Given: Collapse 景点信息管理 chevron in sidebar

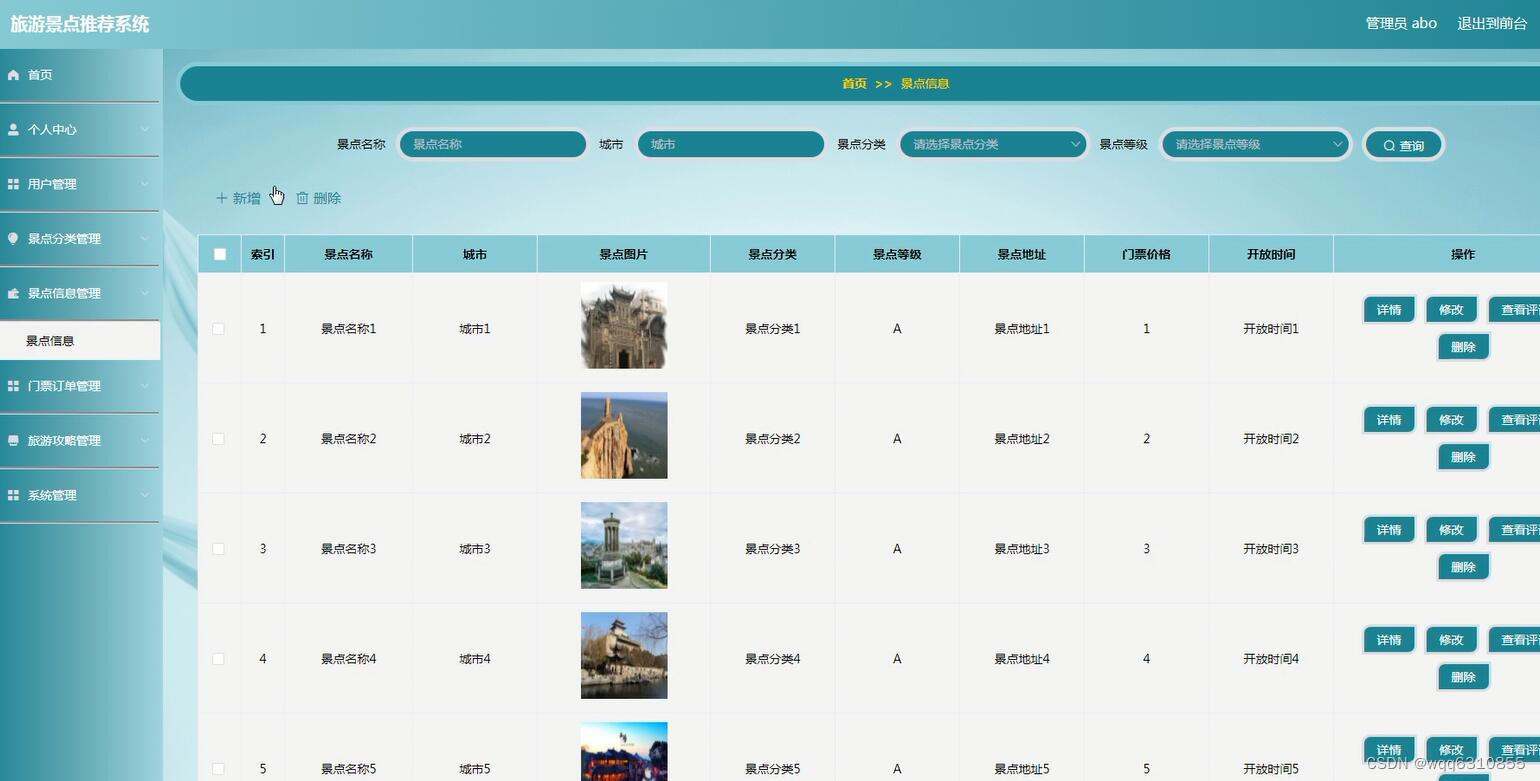Looking at the screenshot, I should point(145,293).
